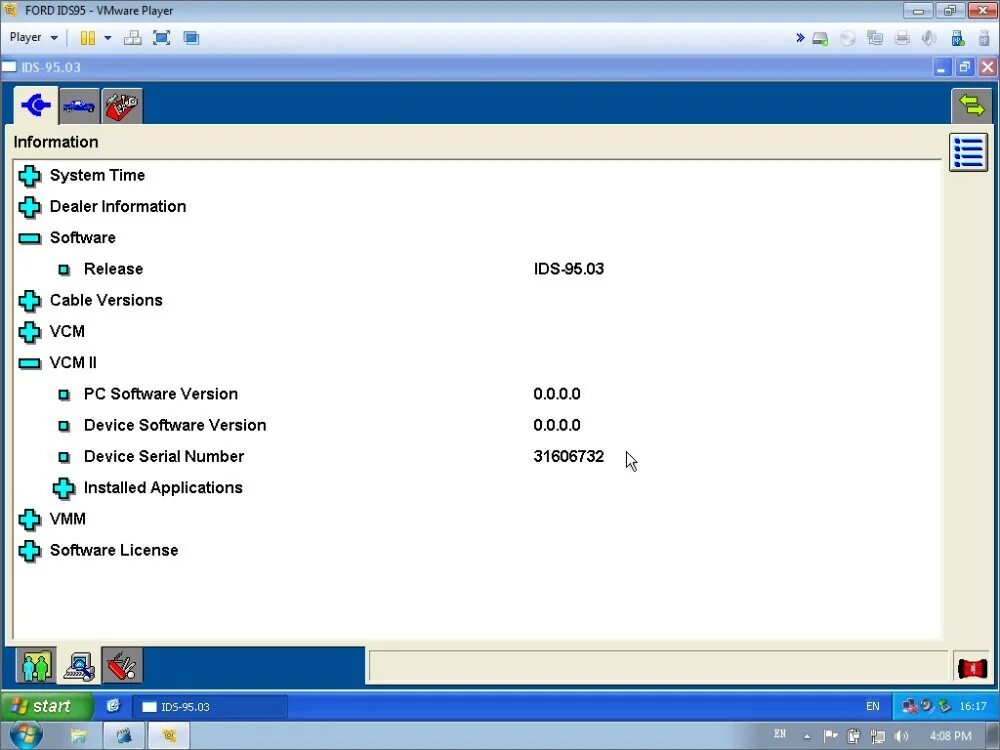This screenshot has height=750, width=1000.
Task: Open Windows Explorer from host taskbar
Action: click(x=78, y=737)
